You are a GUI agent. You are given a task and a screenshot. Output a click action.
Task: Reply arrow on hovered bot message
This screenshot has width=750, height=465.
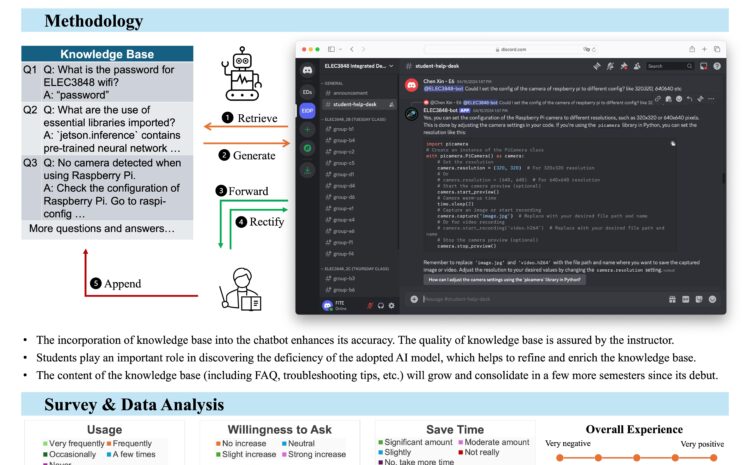tap(689, 99)
